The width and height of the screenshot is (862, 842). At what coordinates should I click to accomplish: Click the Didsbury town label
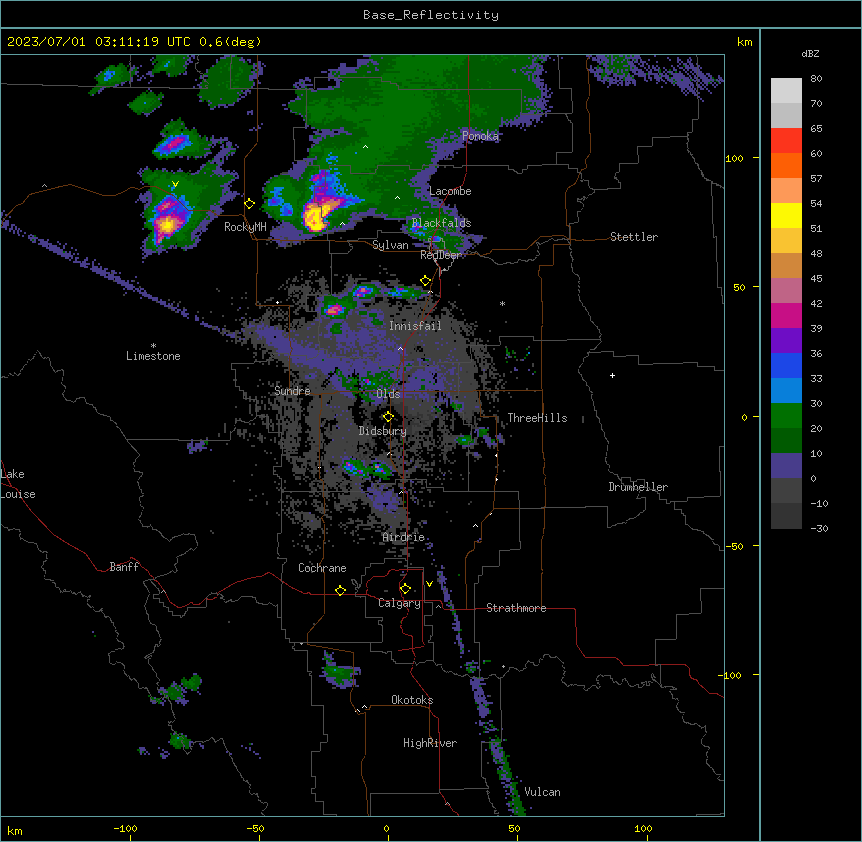coord(383,431)
